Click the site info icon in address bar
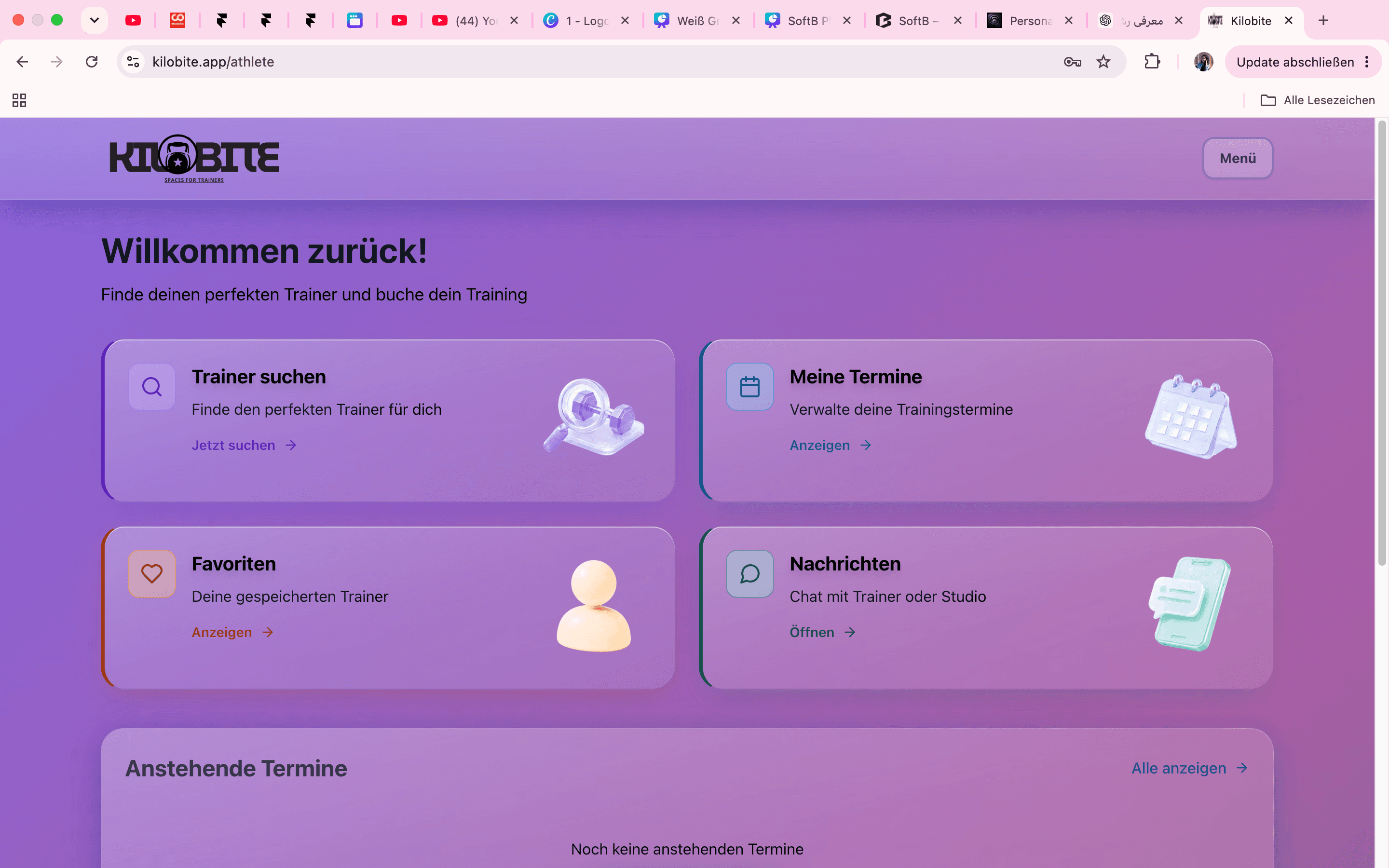 coord(133,61)
